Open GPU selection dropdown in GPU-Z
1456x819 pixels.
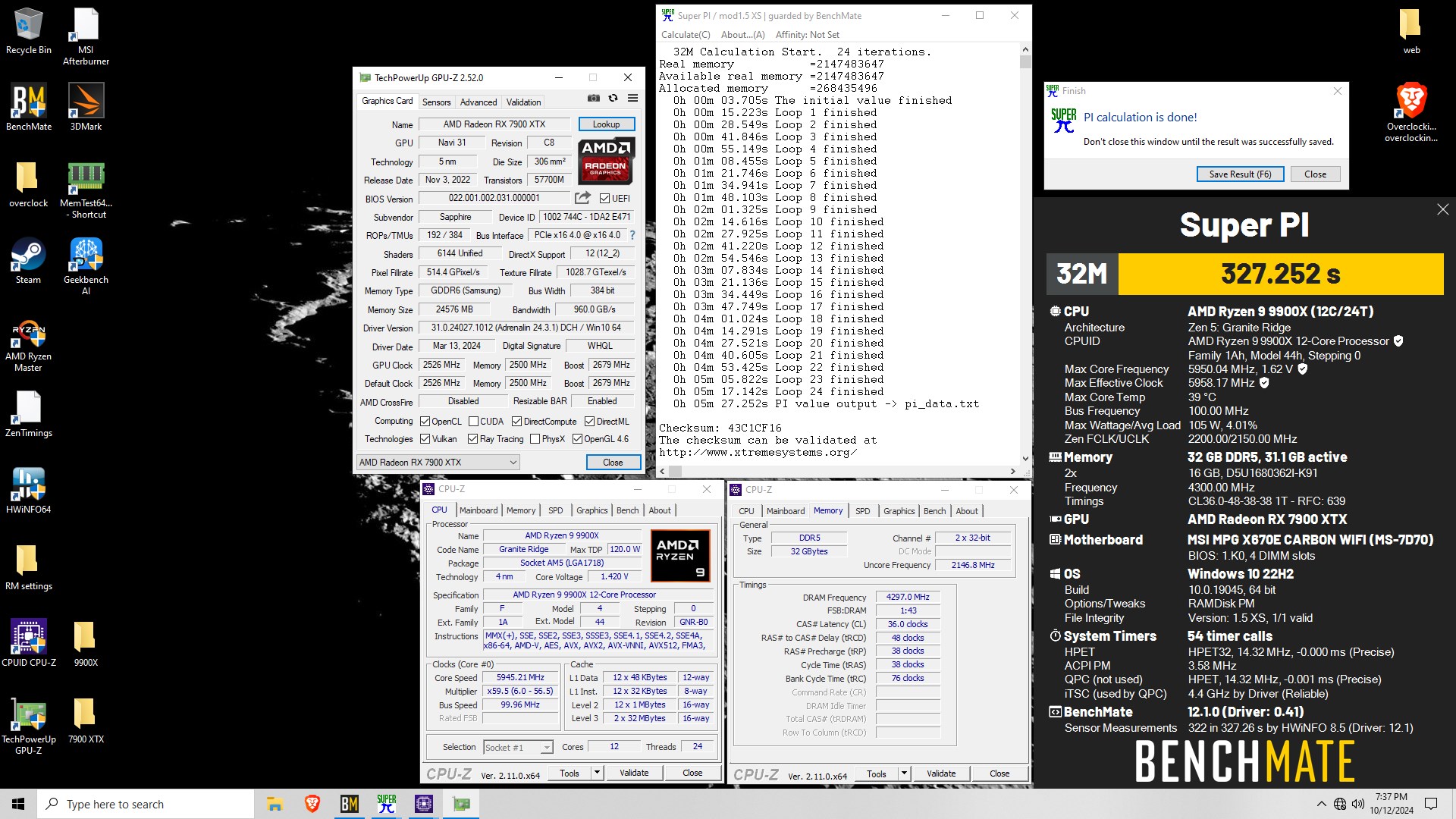click(x=438, y=463)
